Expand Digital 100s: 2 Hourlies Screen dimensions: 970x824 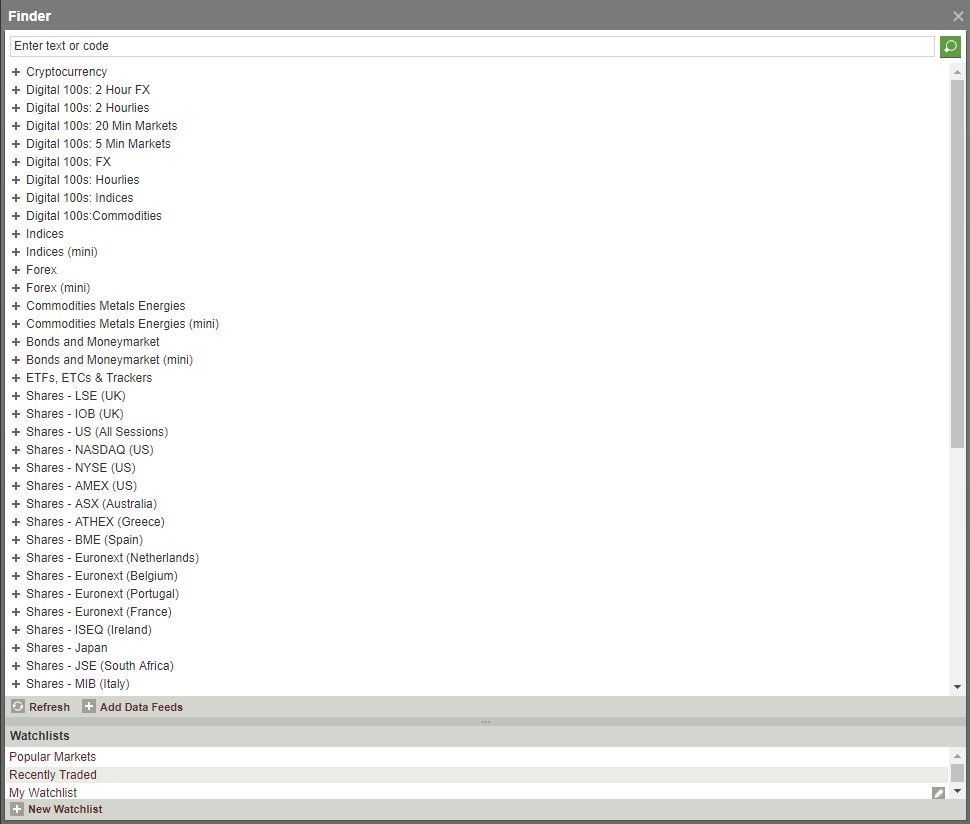coord(16,108)
